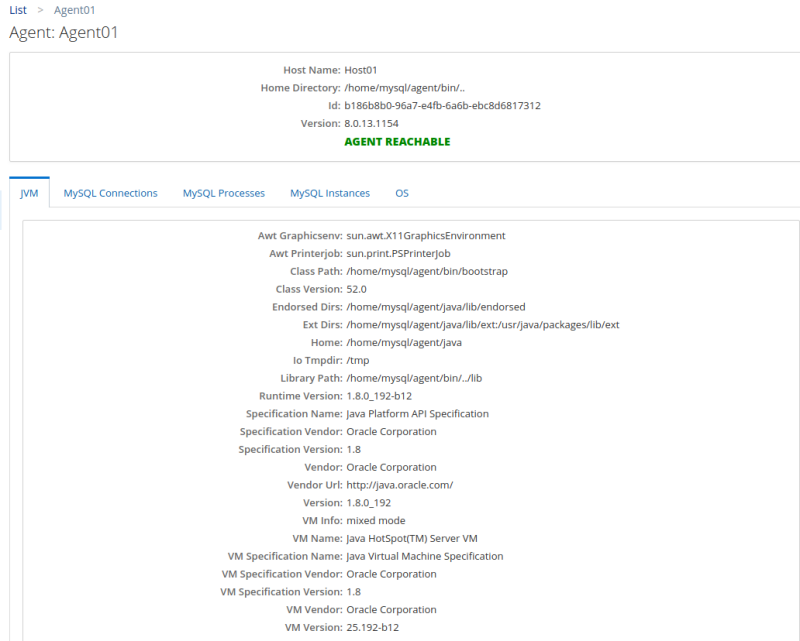Click the sun.print.PSPrinterJob value

click(x=398, y=254)
